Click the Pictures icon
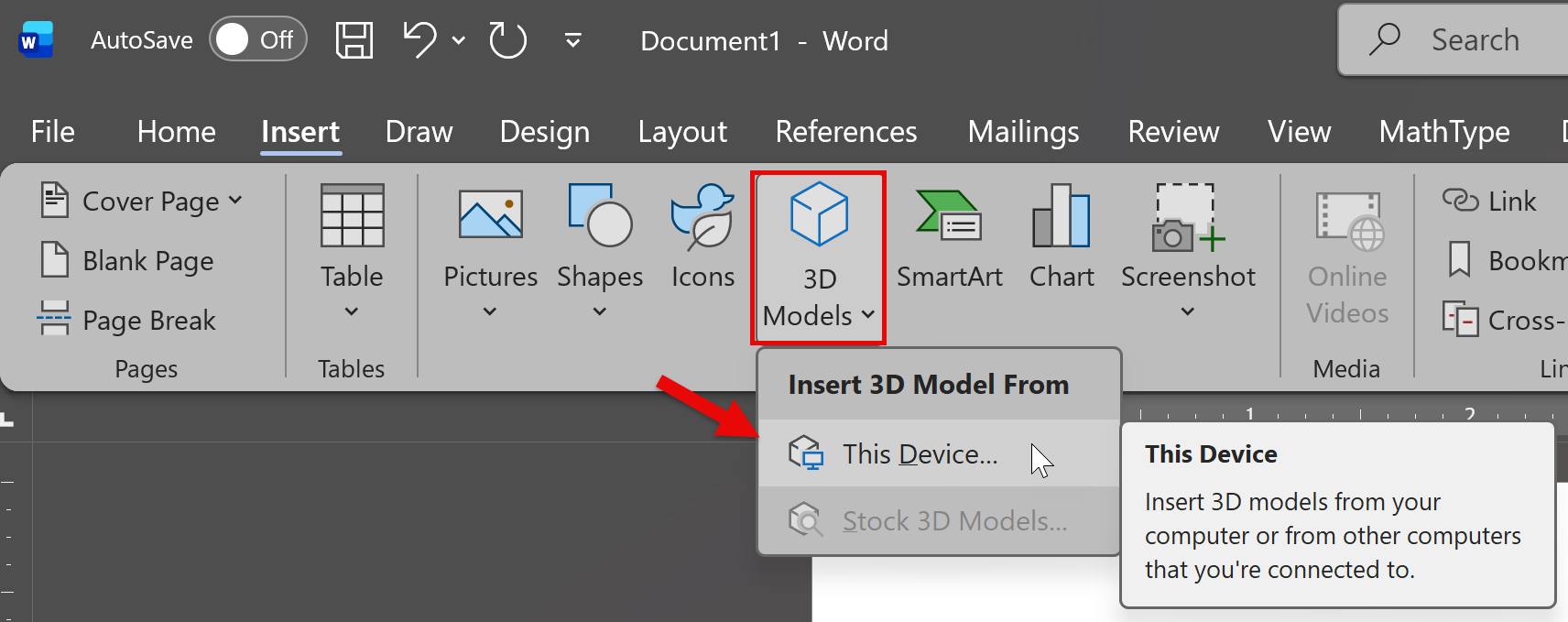The image size is (1568, 622). (490, 214)
